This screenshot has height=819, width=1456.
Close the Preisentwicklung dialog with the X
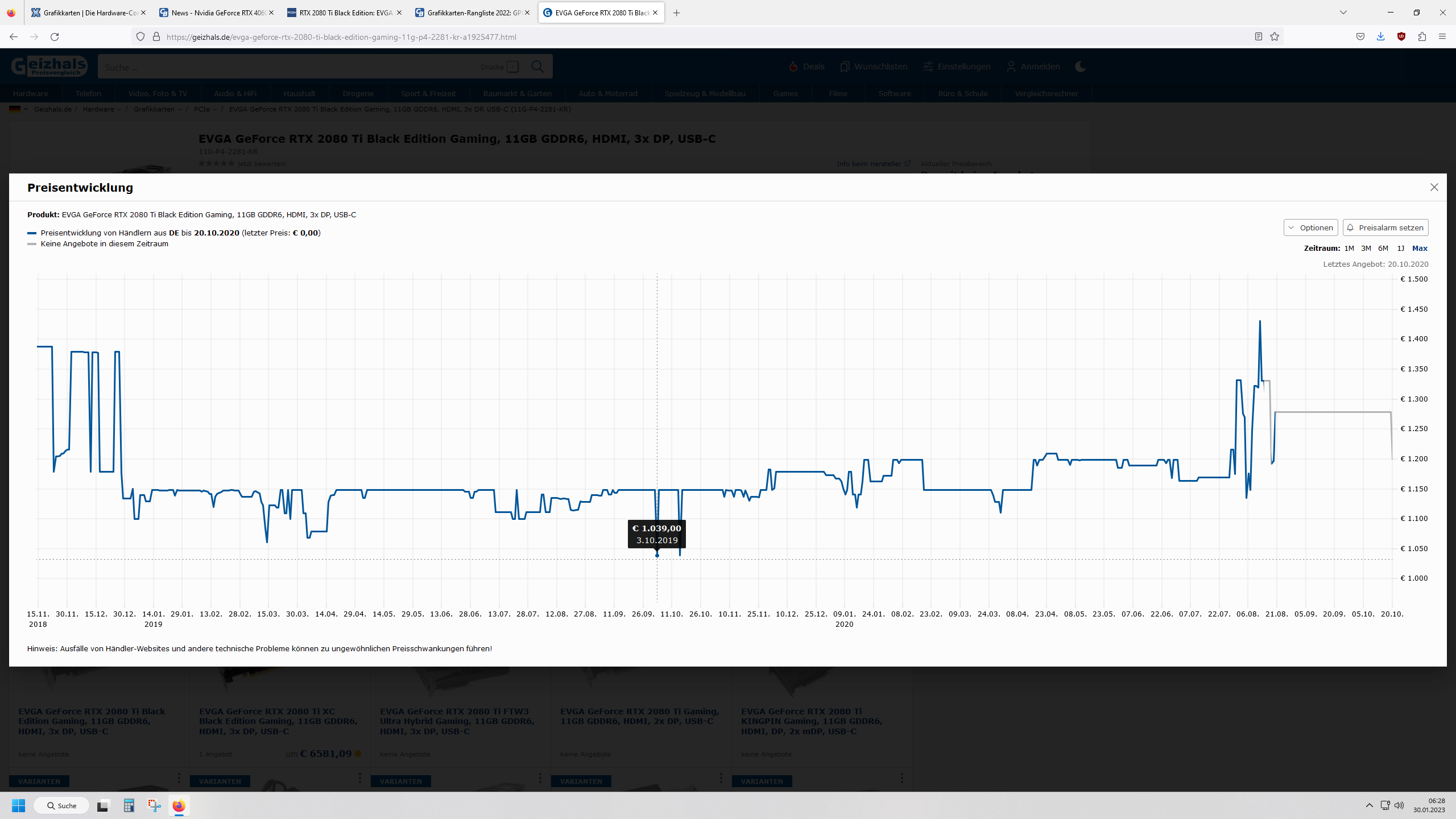[1434, 187]
